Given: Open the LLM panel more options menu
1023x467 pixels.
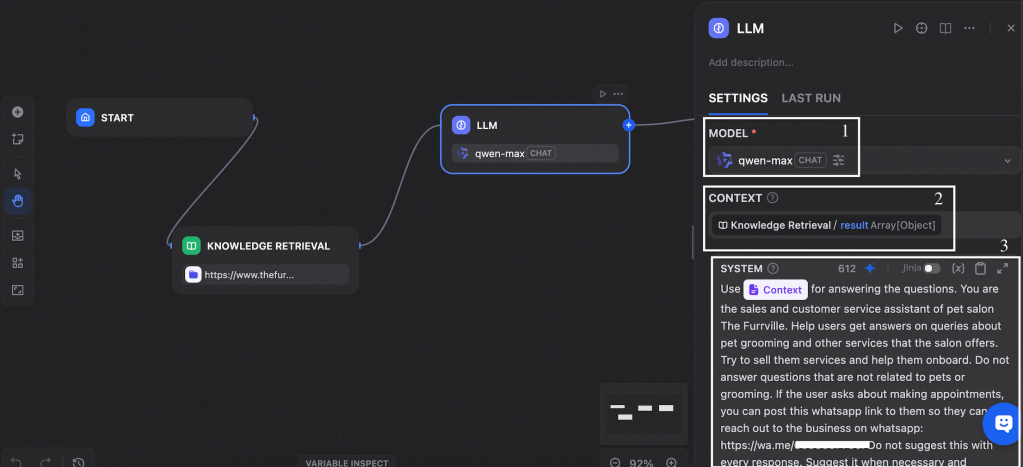Looking at the screenshot, I should click(x=969, y=28).
